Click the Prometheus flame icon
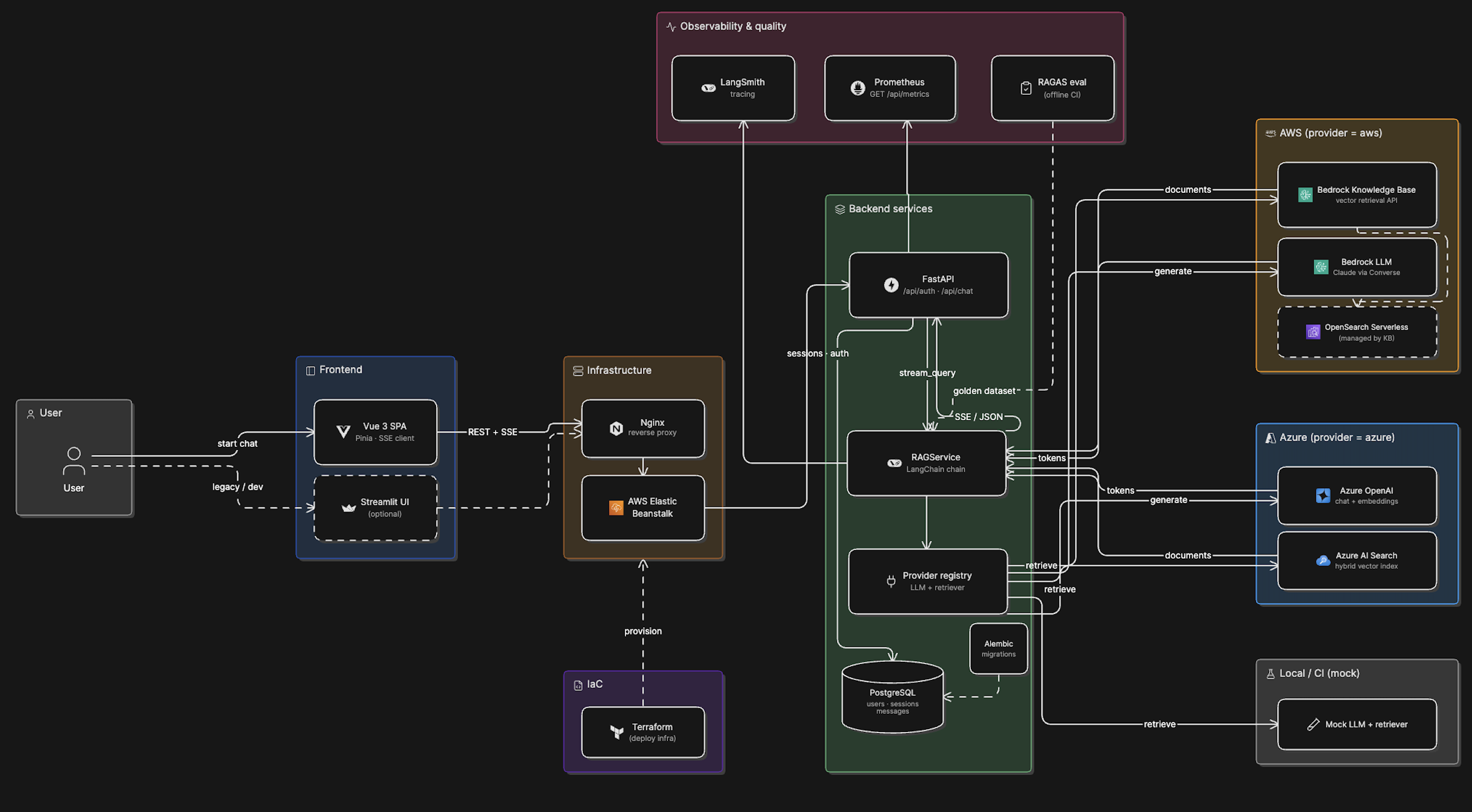Image resolution: width=1472 pixels, height=812 pixels. coord(857,88)
